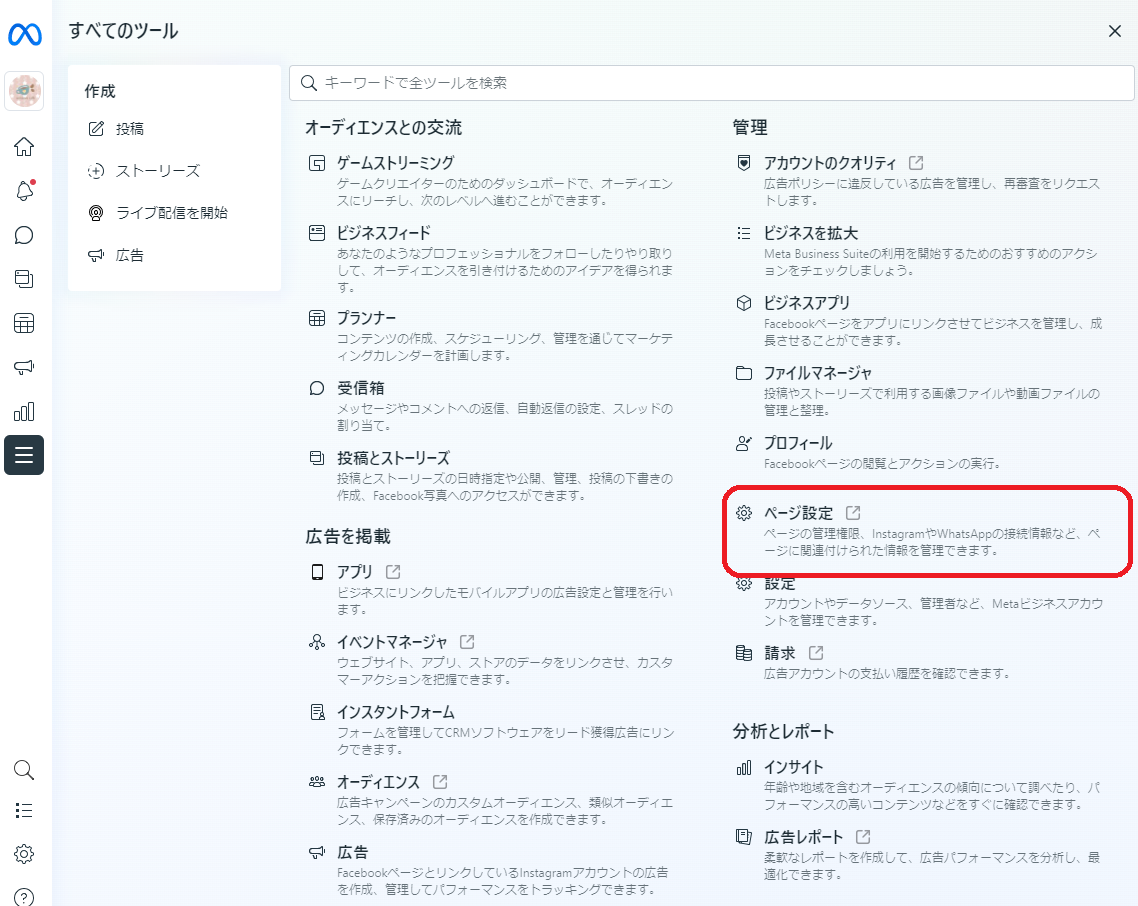Open イベントマネージャ under 広告を掲載
1138x906 pixels.
pyautogui.click(x=392, y=642)
